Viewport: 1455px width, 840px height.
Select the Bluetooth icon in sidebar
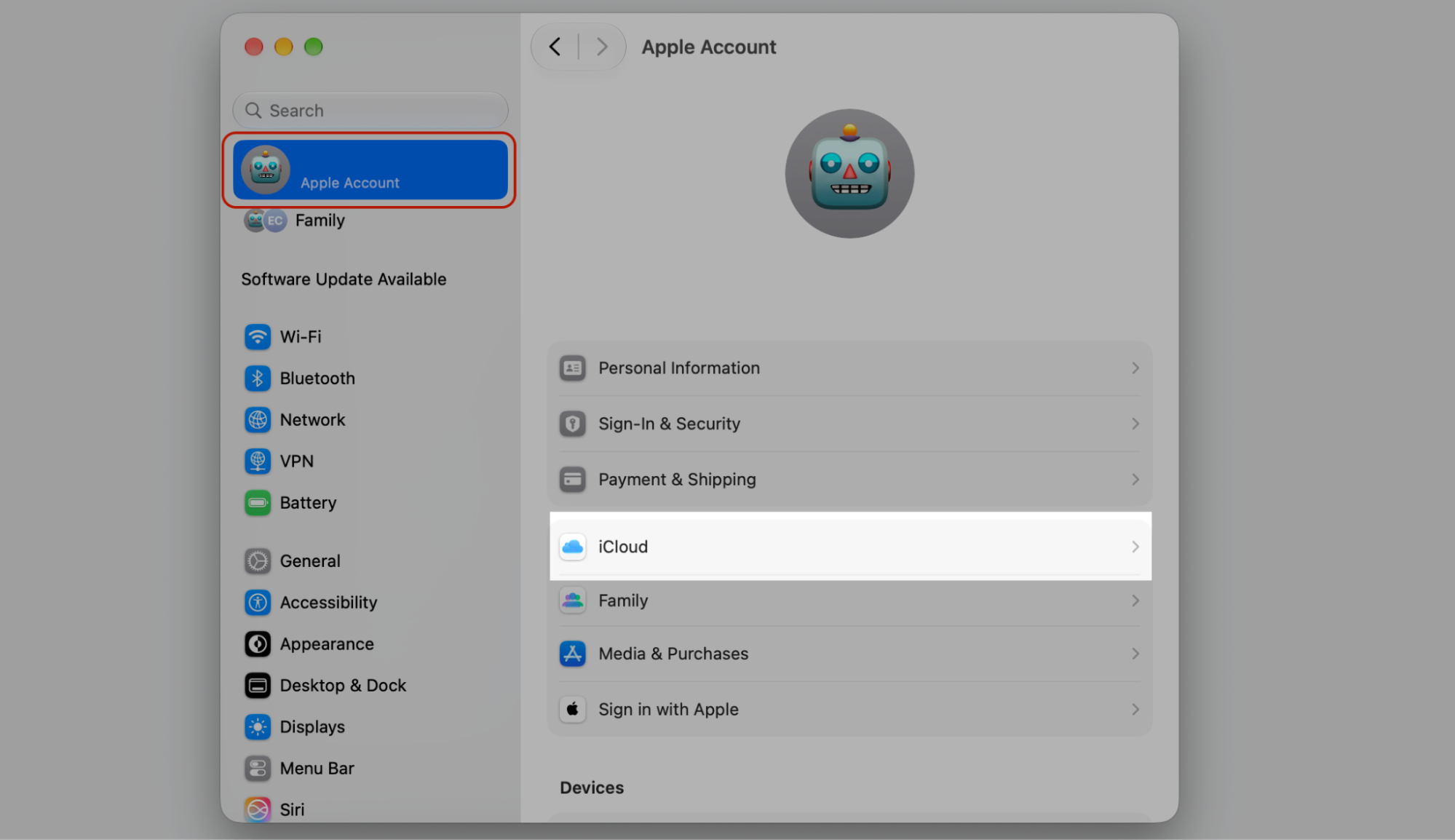coord(258,379)
